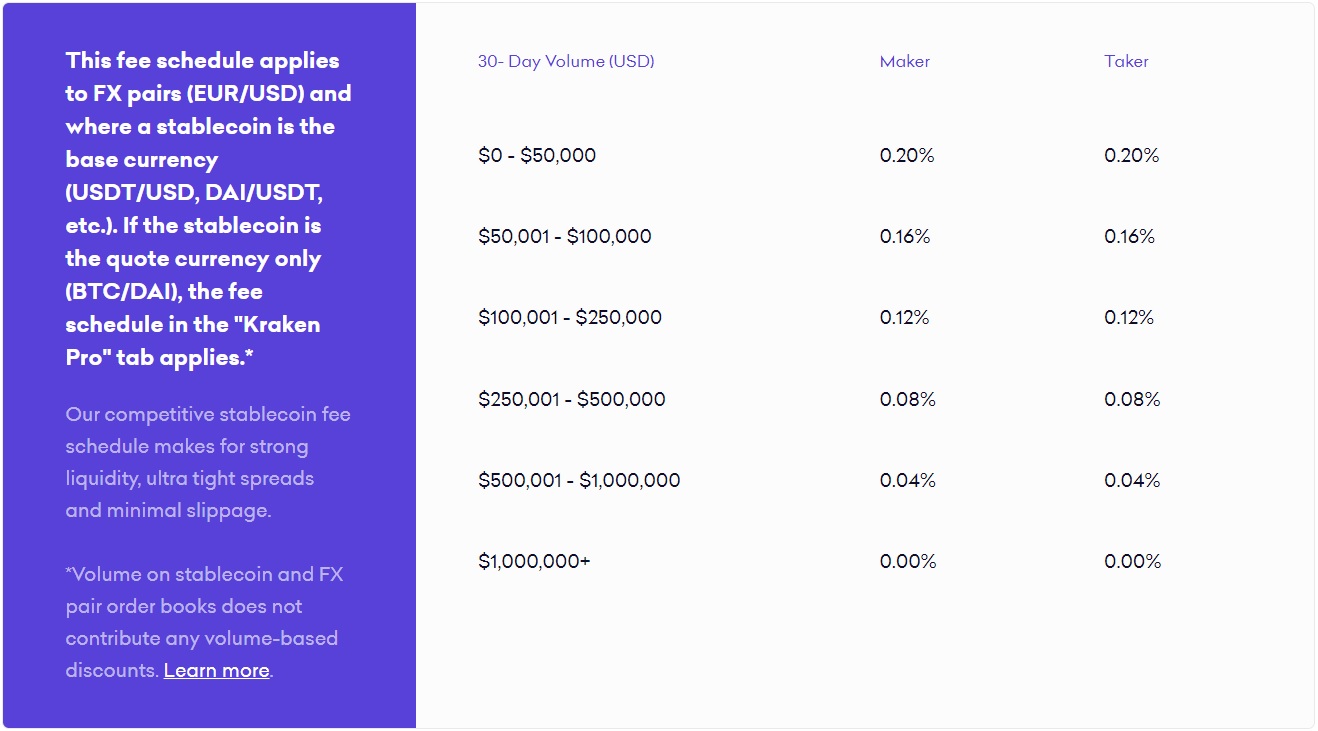Viewport: 1318px width, 731px height.
Task: Click the 0.04% Taker fee value
Action: [1132, 481]
